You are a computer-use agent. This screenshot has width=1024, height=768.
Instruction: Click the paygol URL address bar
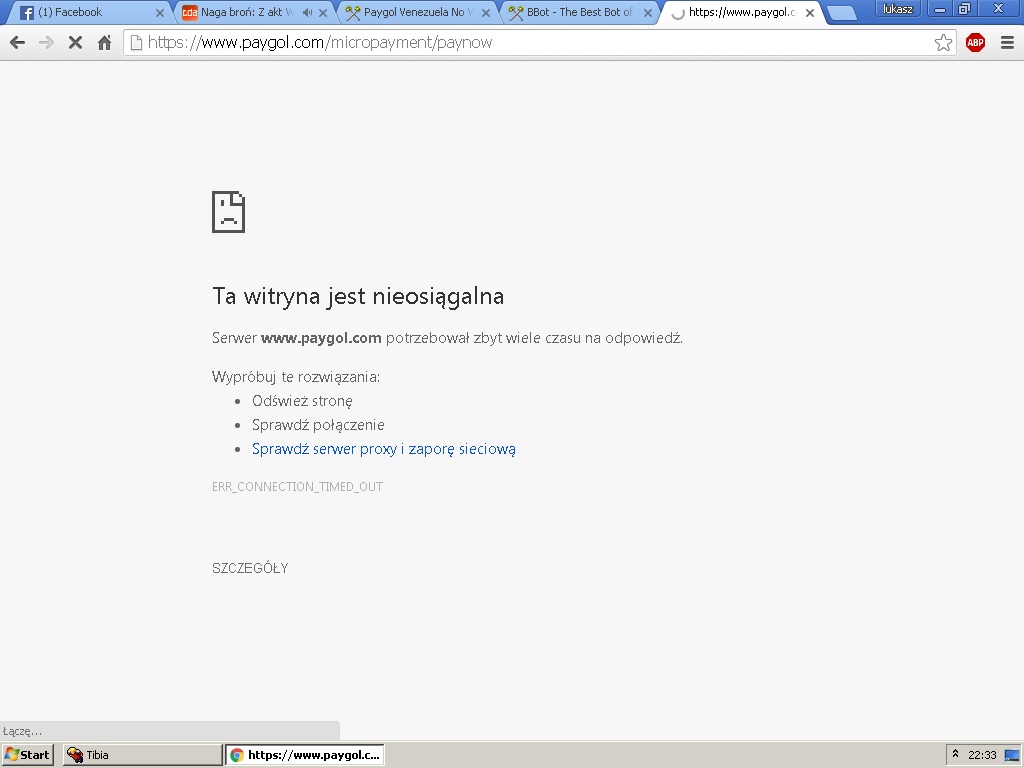pos(530,43)
